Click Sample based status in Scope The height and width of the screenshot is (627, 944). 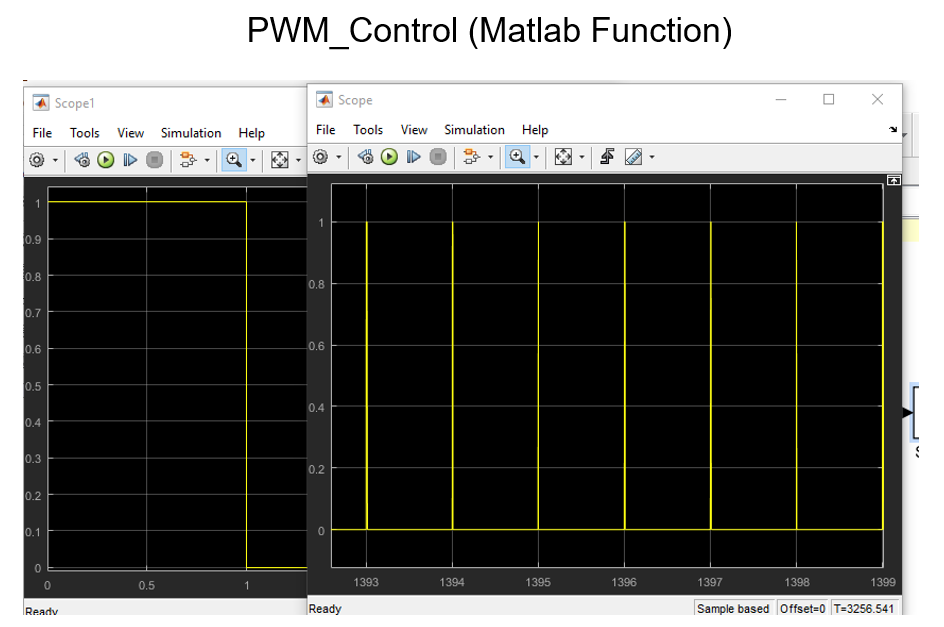(x=733, y=608)
